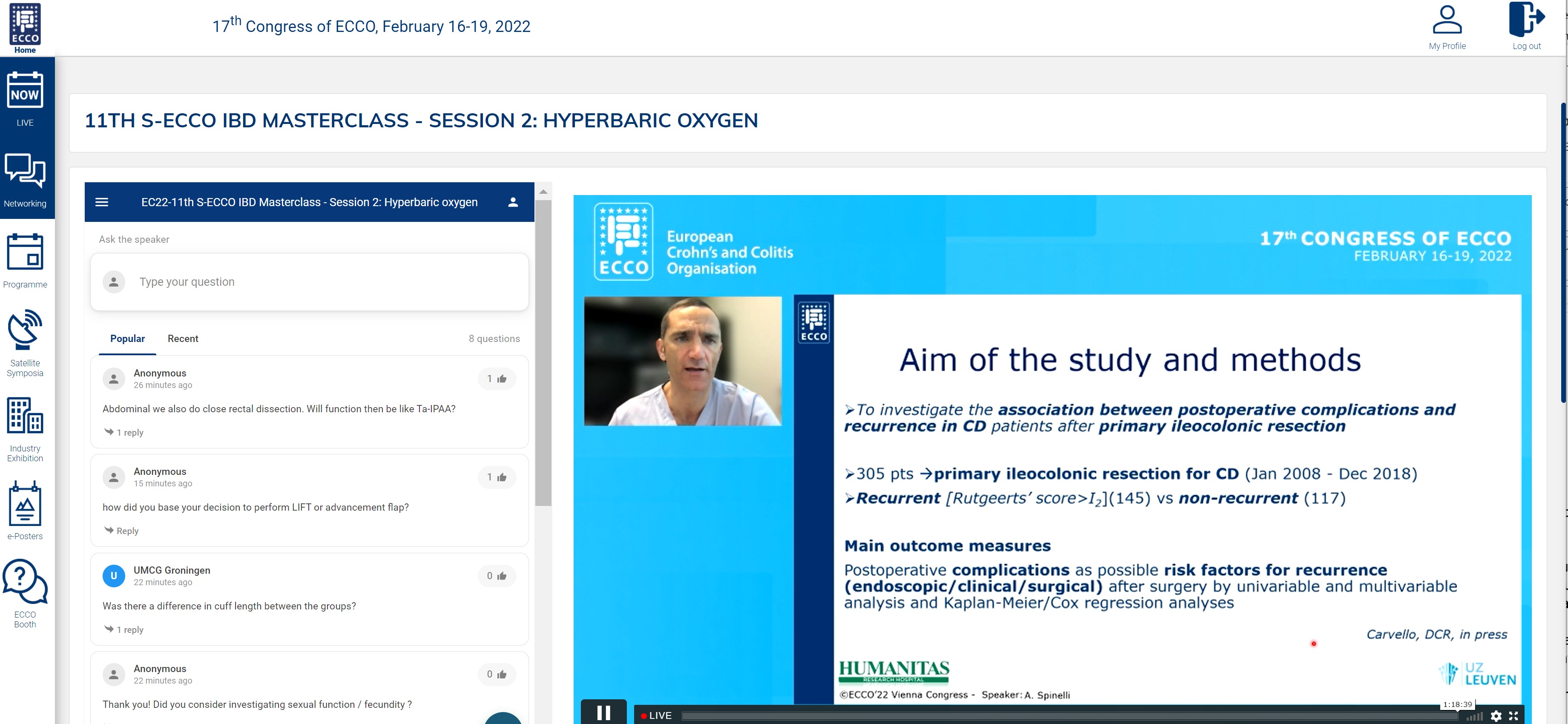Image resolution: width=1568 pixels, height=724 pixels.
Task: Click the user icon in Q&A panel header
Action: tap(513, 202)
